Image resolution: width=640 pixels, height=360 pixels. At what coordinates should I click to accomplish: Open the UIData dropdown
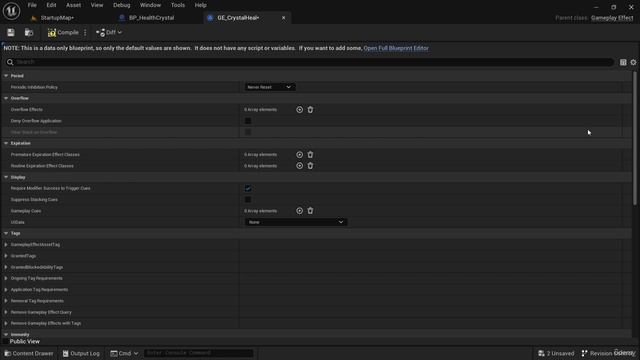click(x=296, y=222)
